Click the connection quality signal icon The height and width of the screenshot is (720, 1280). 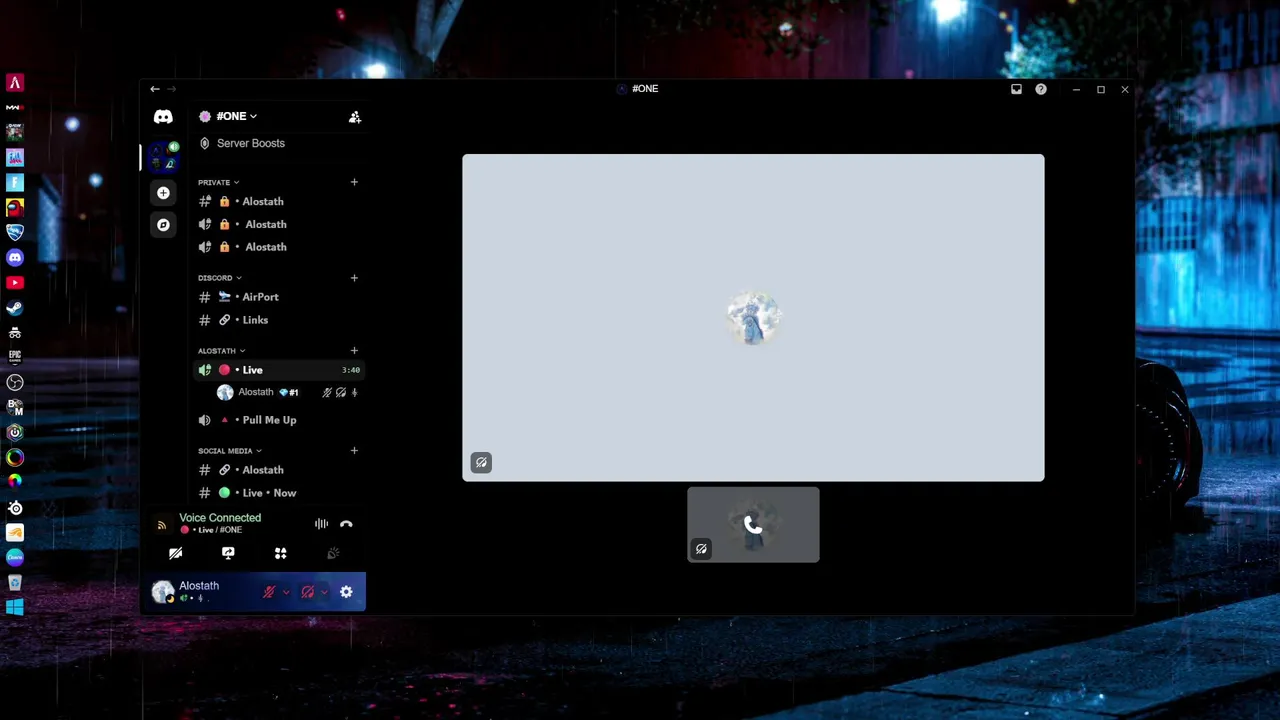[162, 524]
